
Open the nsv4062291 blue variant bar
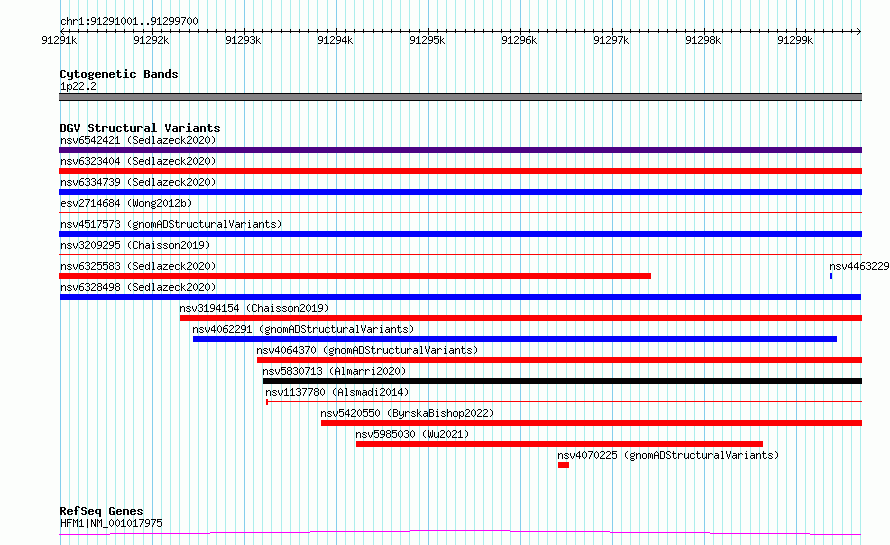click(x=515, y=339)
